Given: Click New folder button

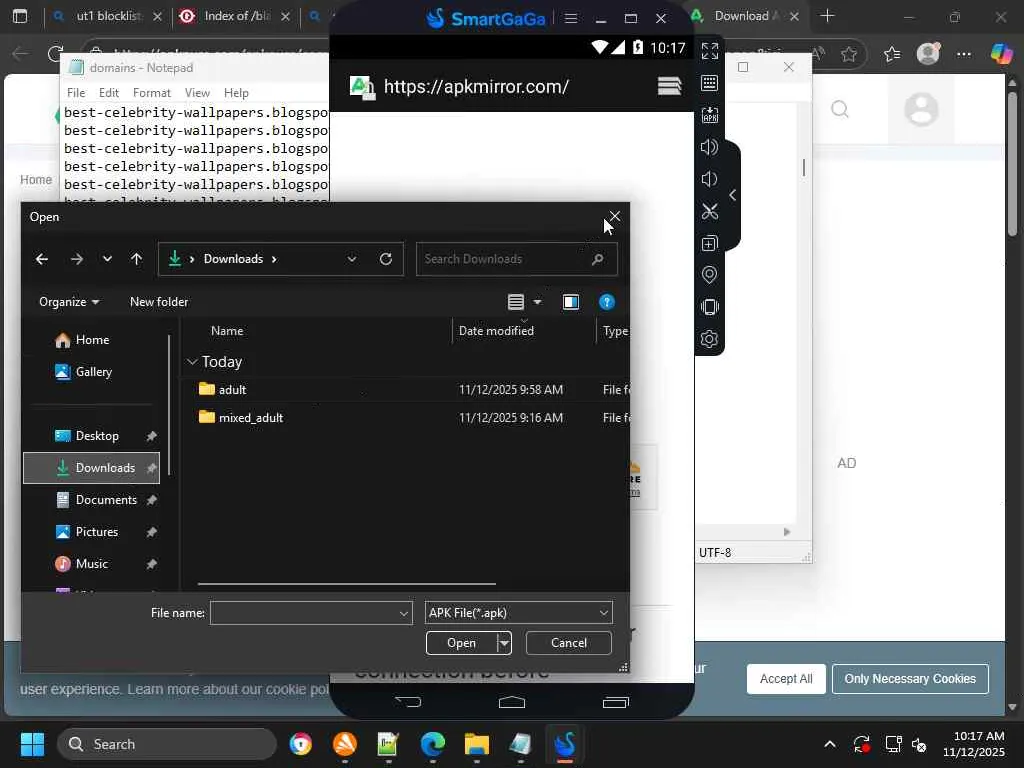Looking at the screenshot, I should click(159, 302).
